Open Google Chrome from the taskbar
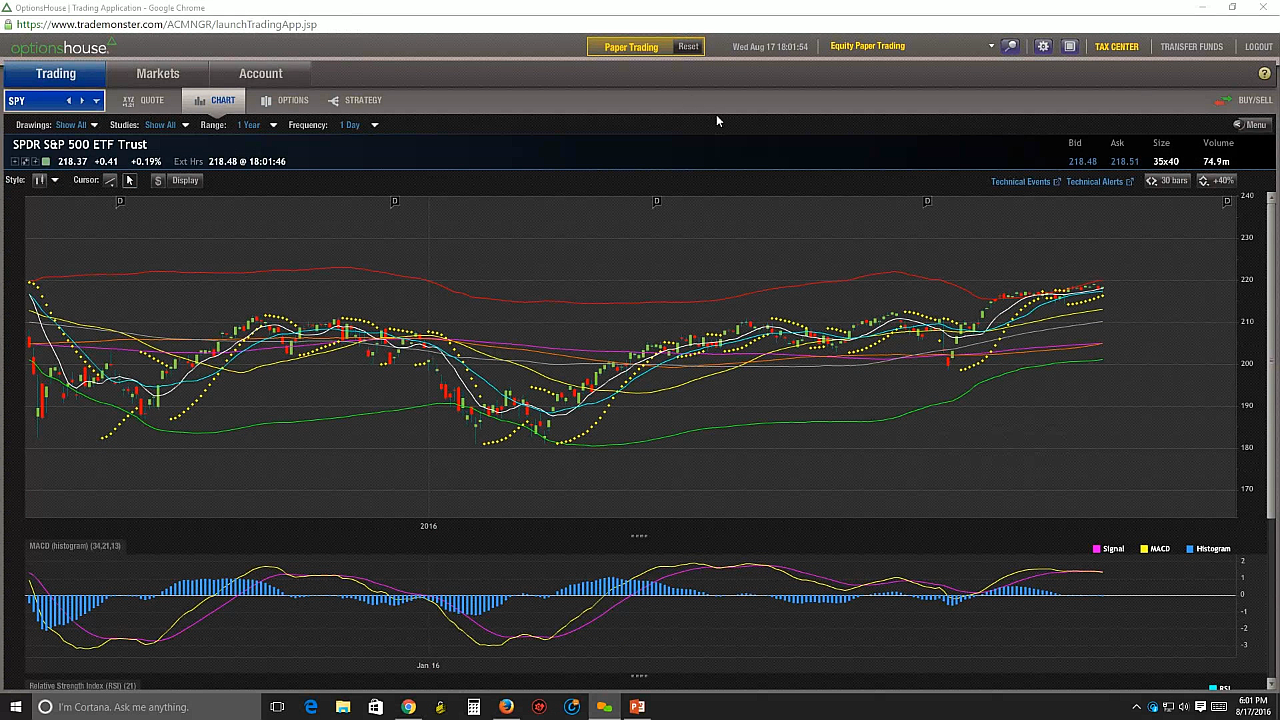The height and width of the screenshot is (720, 1280). (408, 707)
